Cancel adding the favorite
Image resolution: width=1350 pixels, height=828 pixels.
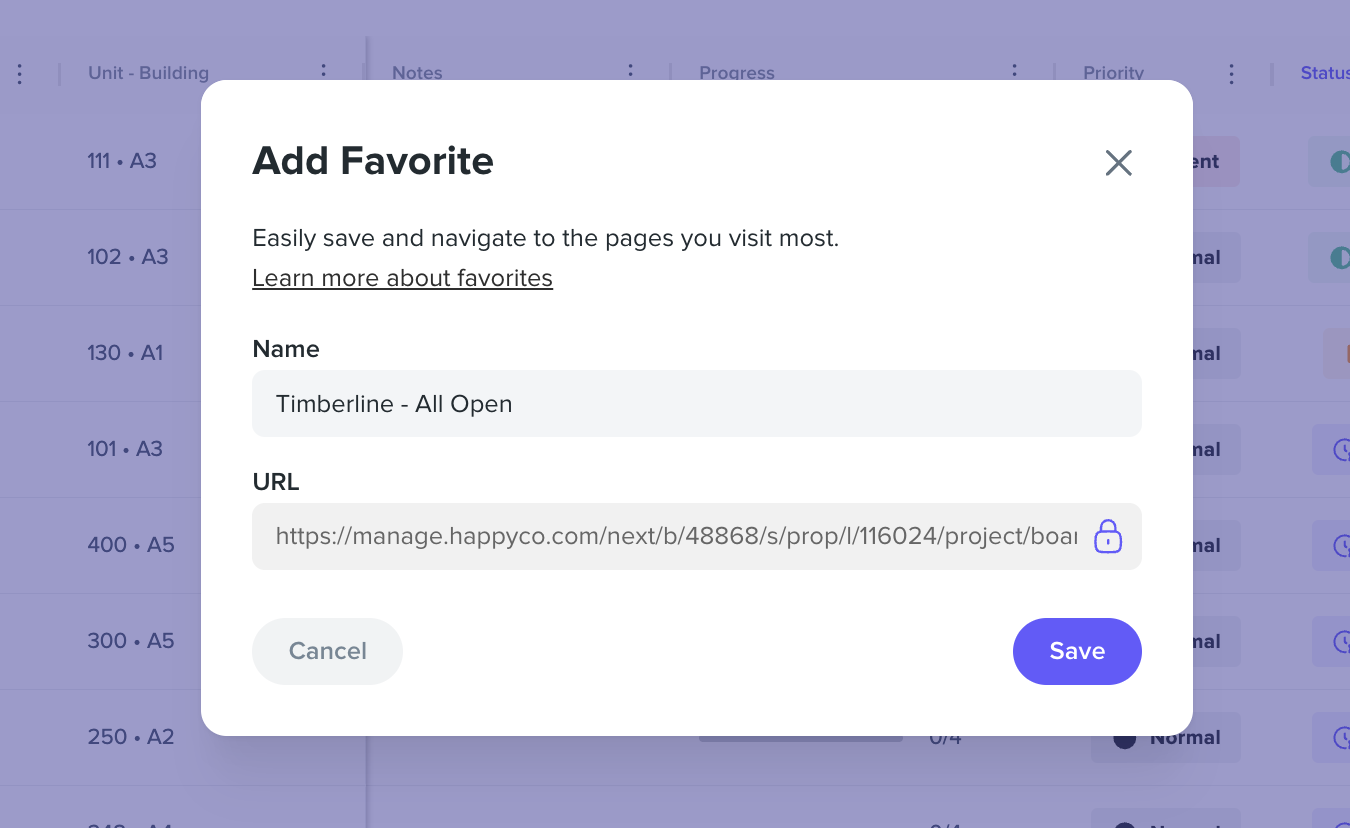click(327, 651)
